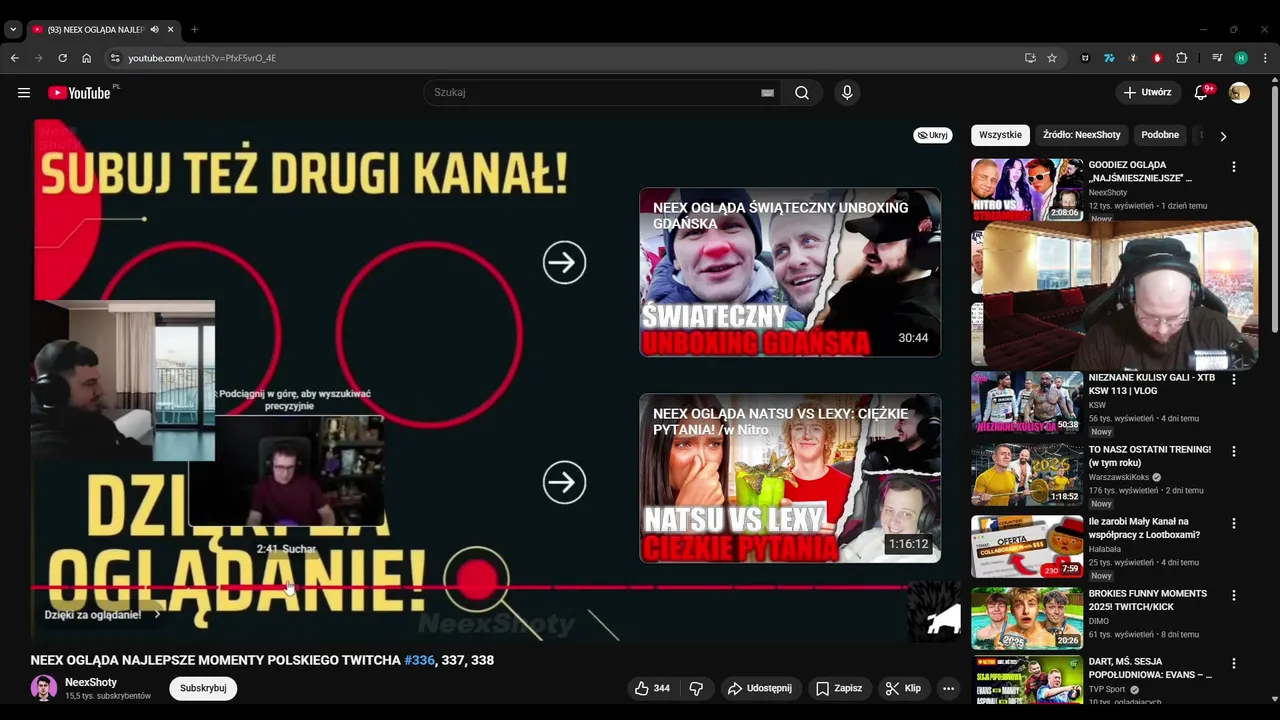The height and width of the screenshot is (720, 1280).
Task: Select the Źródło: NeexShoty filter chip
Action: (1081, 135)
